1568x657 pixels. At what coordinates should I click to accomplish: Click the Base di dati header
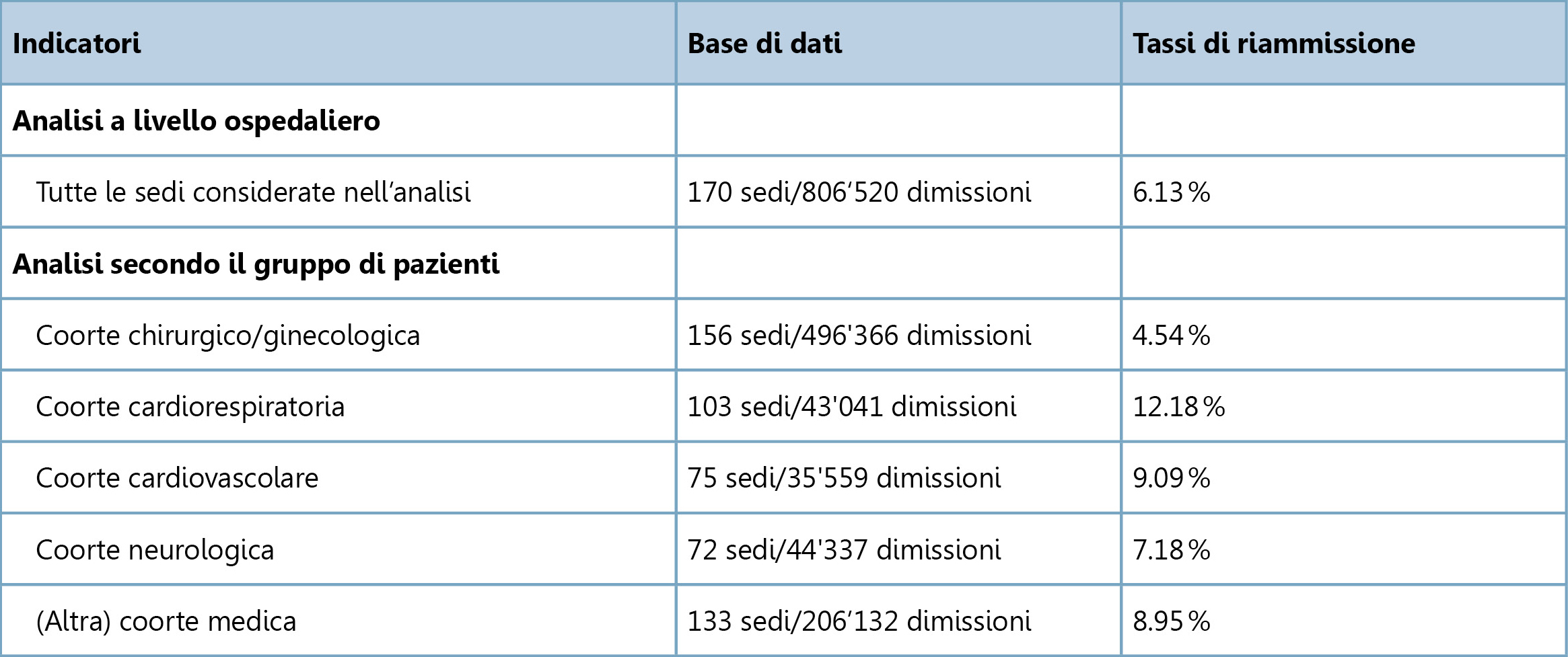click(x=764, y=44)
